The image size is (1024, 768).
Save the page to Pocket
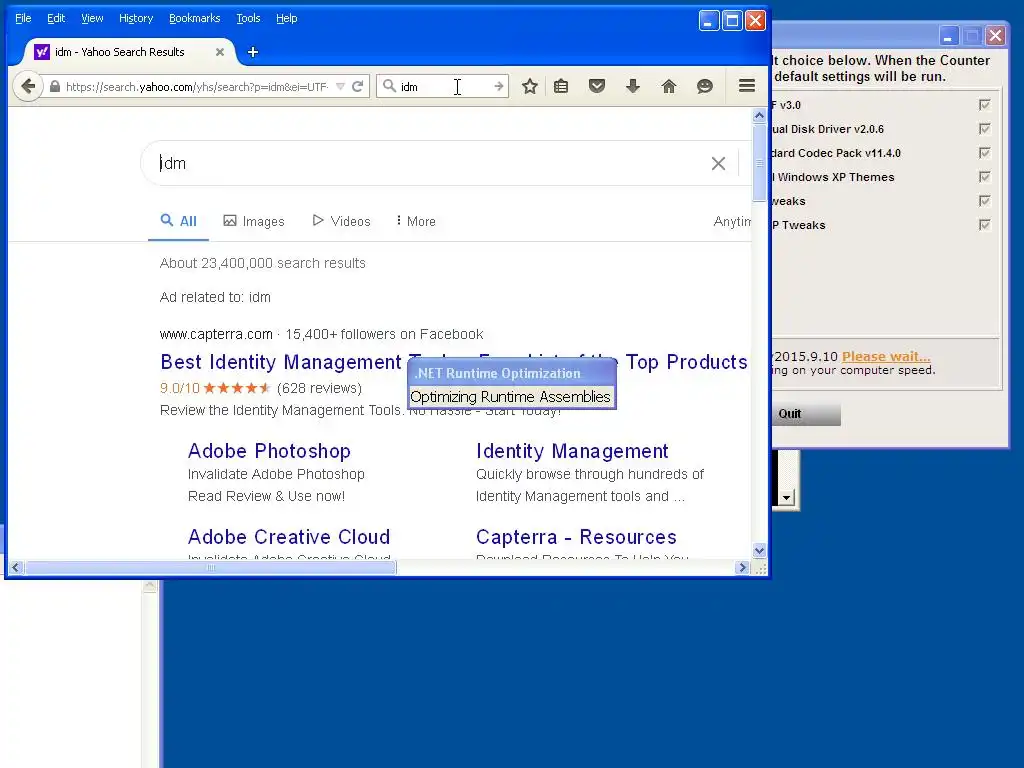597,86
